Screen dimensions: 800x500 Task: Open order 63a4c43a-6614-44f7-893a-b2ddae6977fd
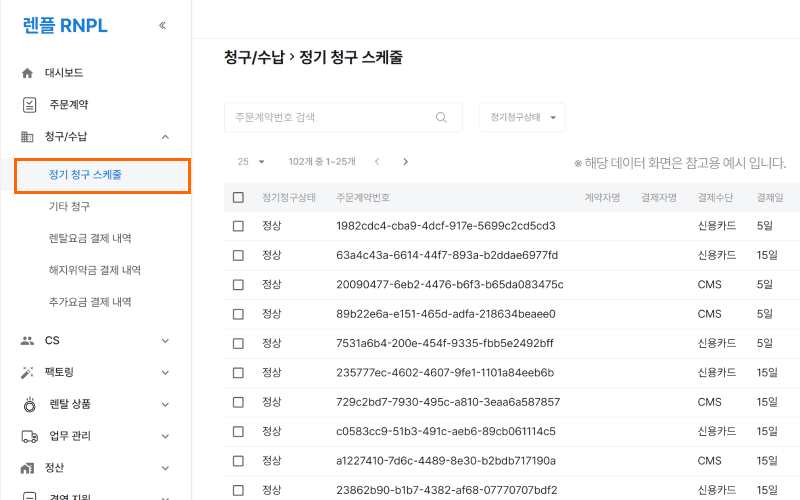pos(447,255)
